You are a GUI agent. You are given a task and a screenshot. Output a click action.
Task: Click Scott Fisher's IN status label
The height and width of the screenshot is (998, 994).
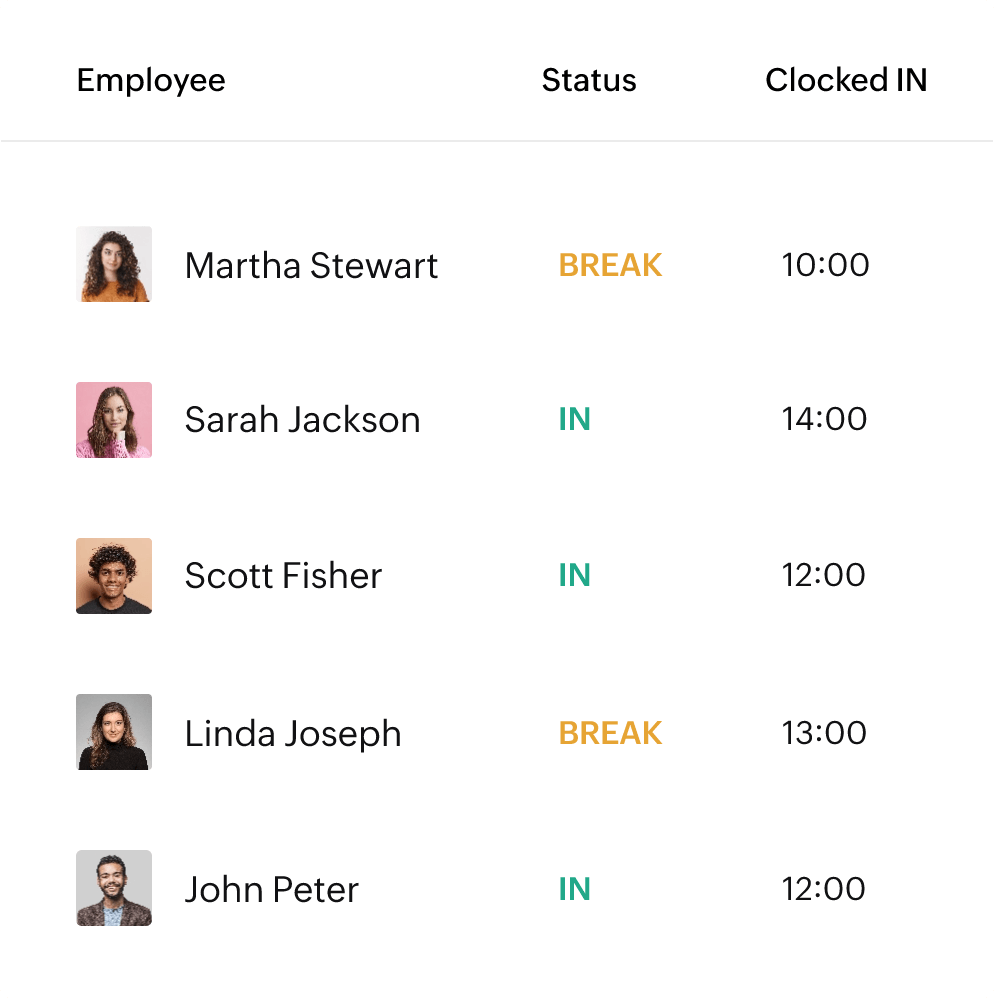click(574, 576)
